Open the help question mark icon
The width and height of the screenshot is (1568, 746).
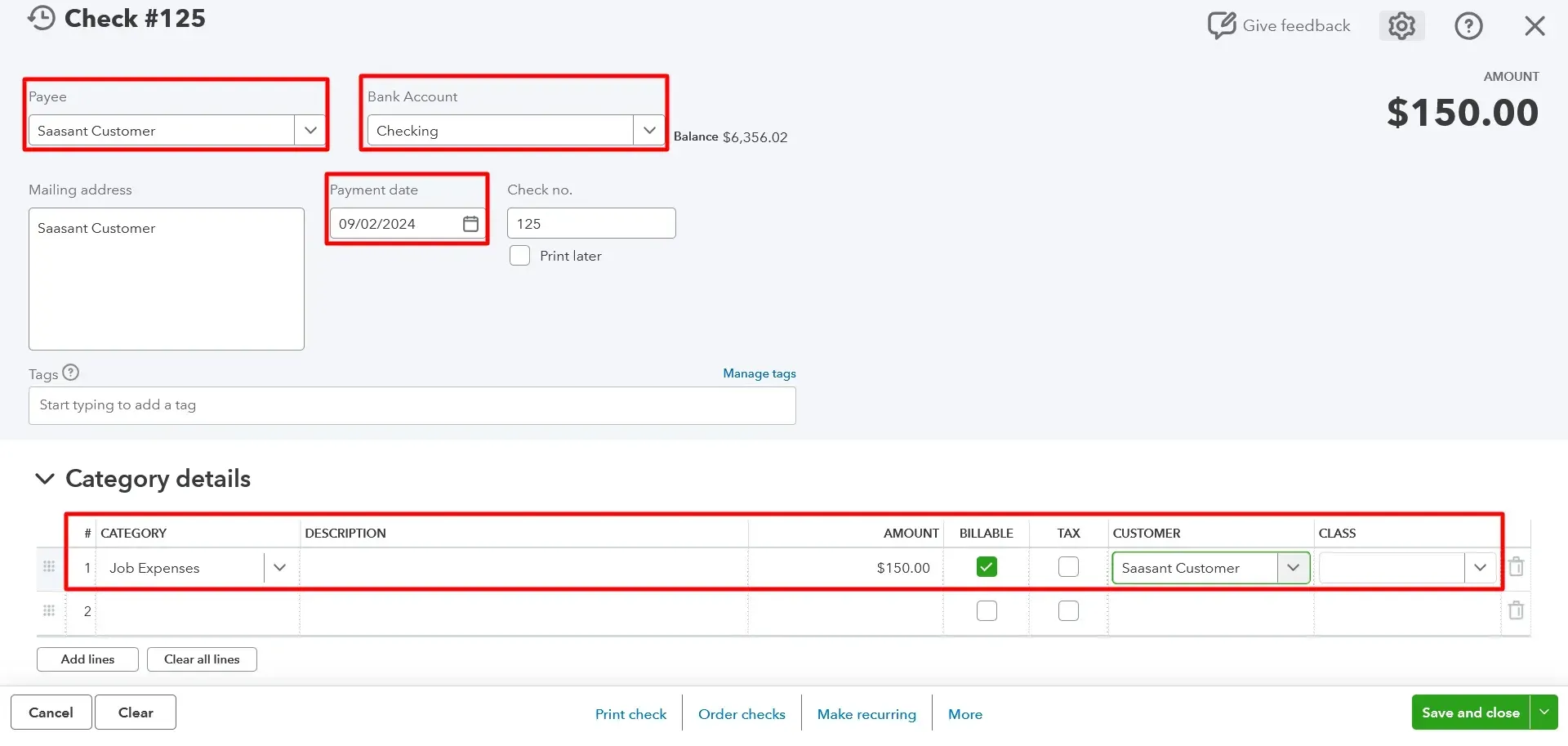point(1468,26)
